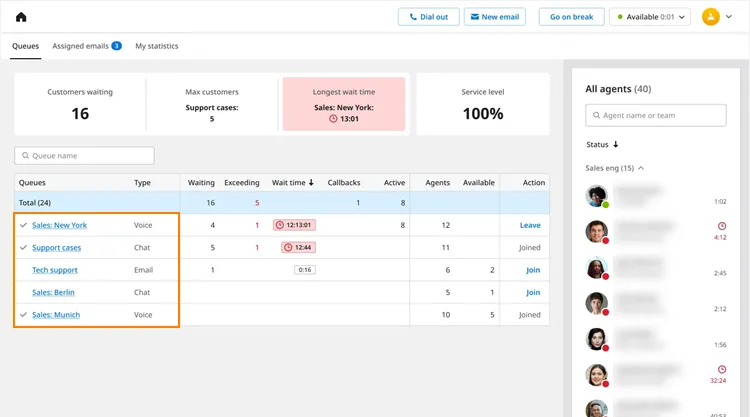Click the Waiting column header
750x417 pixels.
[x=201, y=183]
